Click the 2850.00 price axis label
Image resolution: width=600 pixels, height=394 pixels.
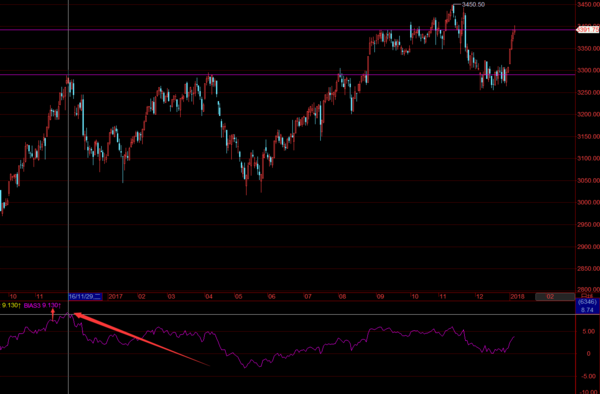pyautogui.click(x=589, y=269)
